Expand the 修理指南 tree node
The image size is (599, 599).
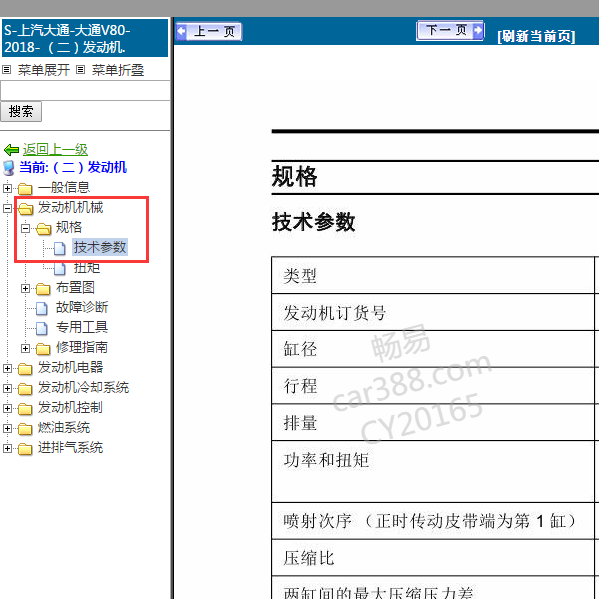point(26,348)
